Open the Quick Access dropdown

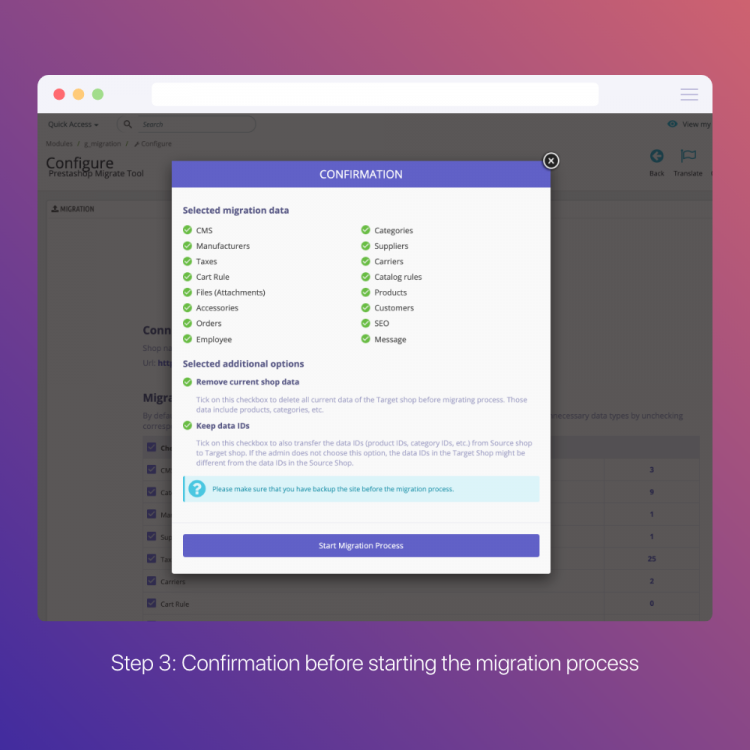[x=73, y=124]
